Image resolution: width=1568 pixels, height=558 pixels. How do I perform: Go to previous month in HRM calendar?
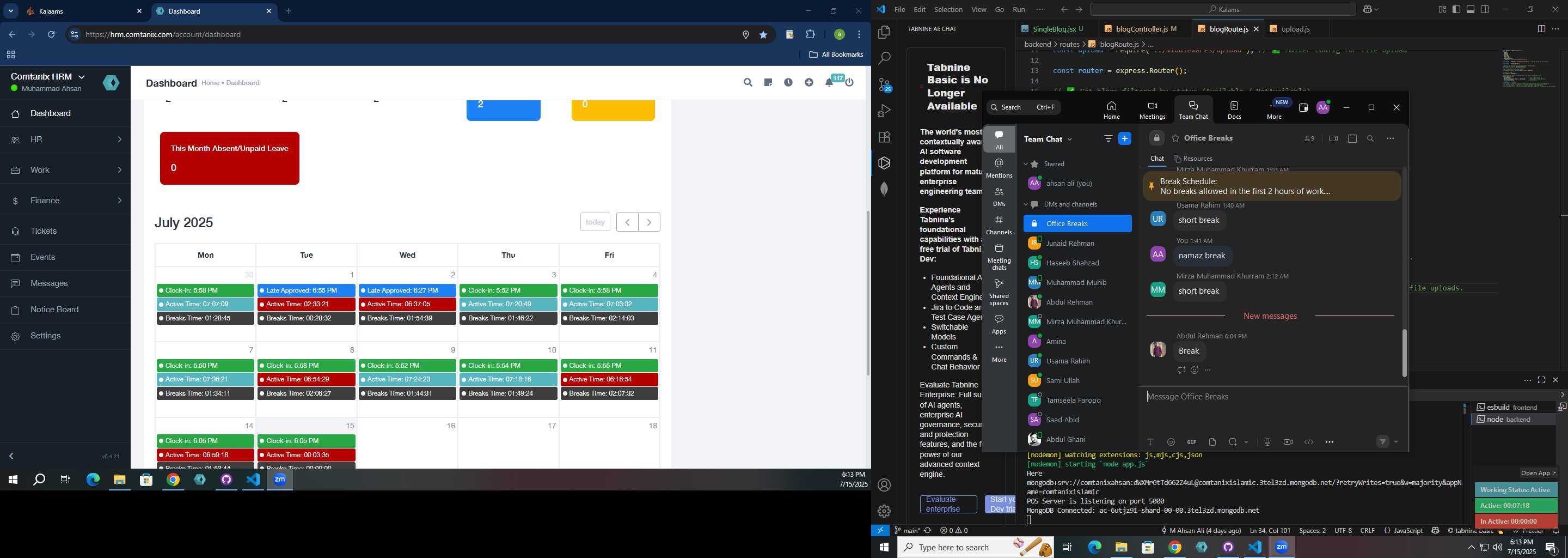click(627, 222)
